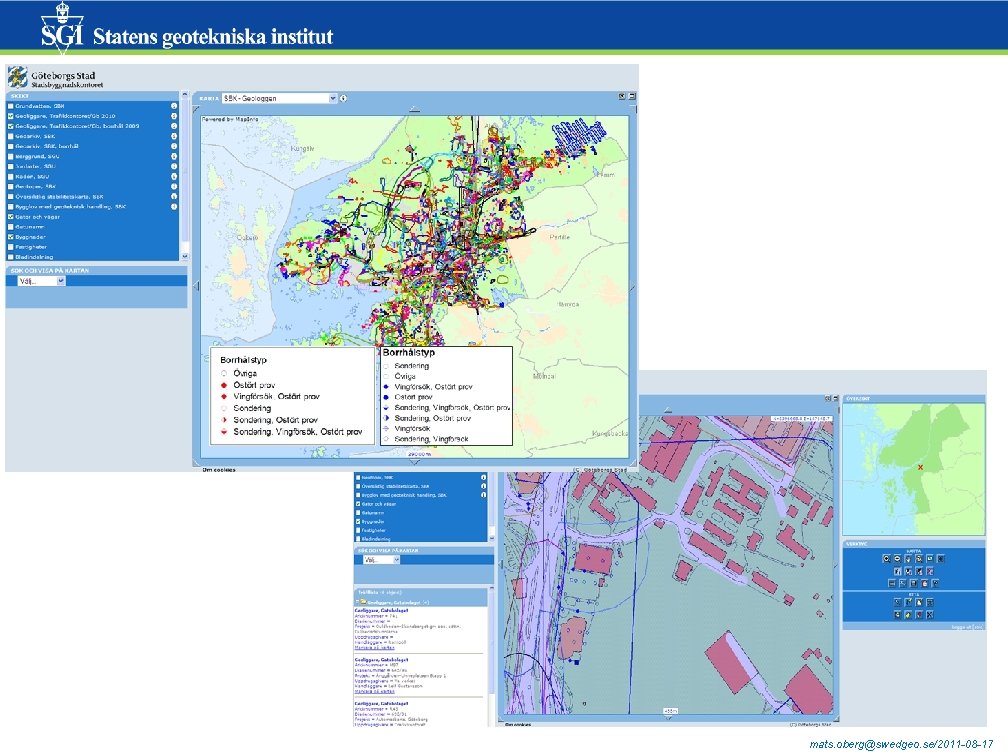1008x756 pixels.
Task: Info icon for Bygglov layer in detail map window
Action: 483,495
